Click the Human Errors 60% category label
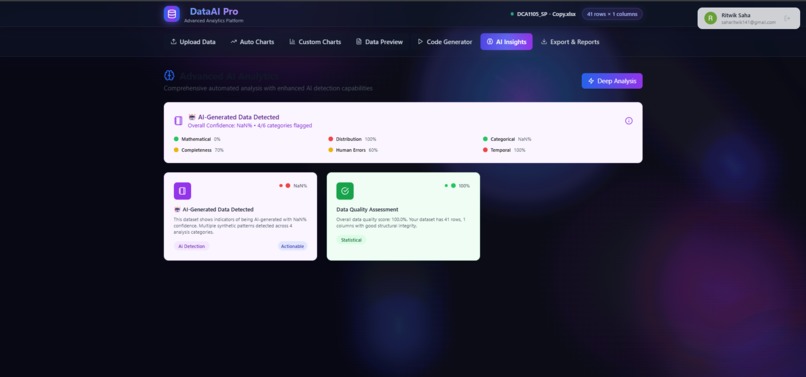 357,150
